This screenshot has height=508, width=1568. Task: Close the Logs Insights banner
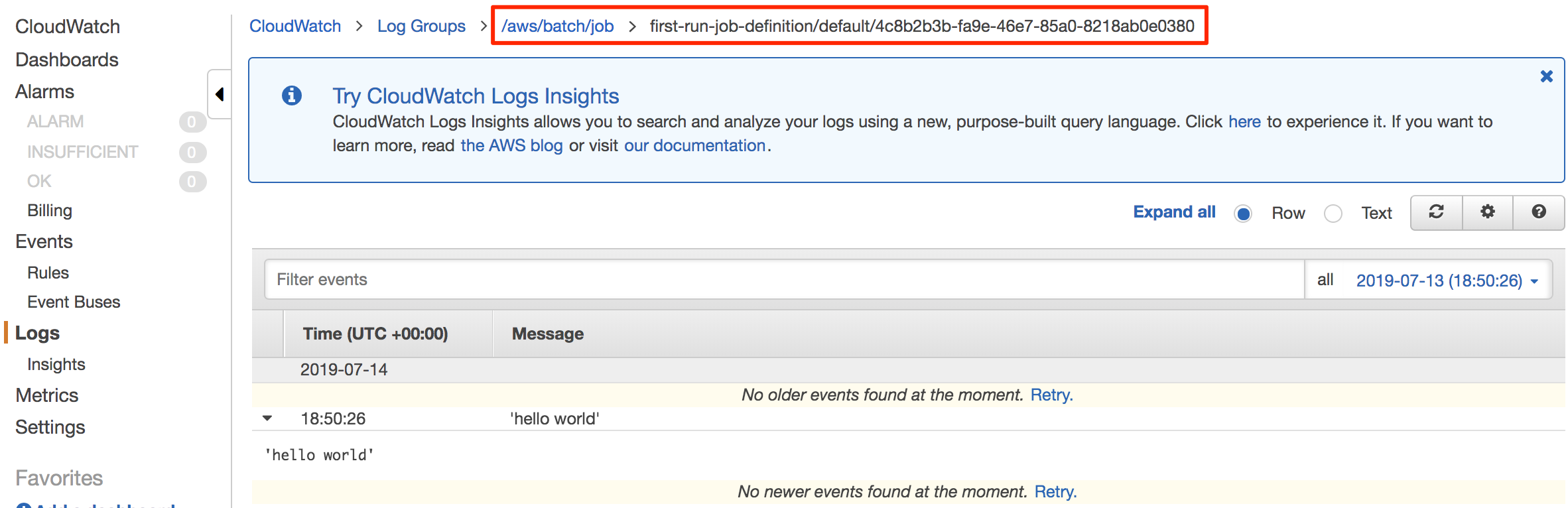pos(1547,76)
